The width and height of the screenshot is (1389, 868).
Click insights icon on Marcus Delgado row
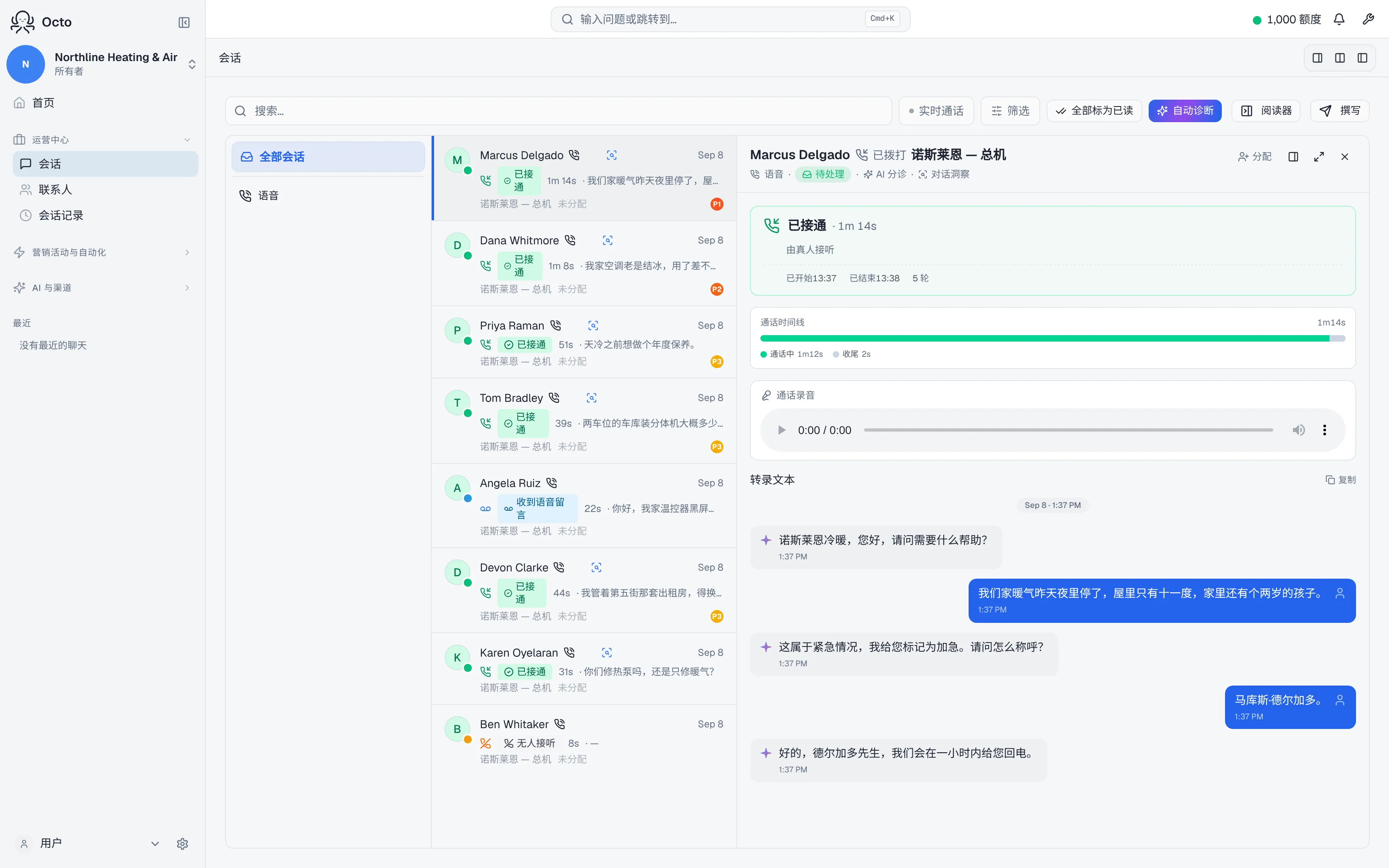[612, 155]
